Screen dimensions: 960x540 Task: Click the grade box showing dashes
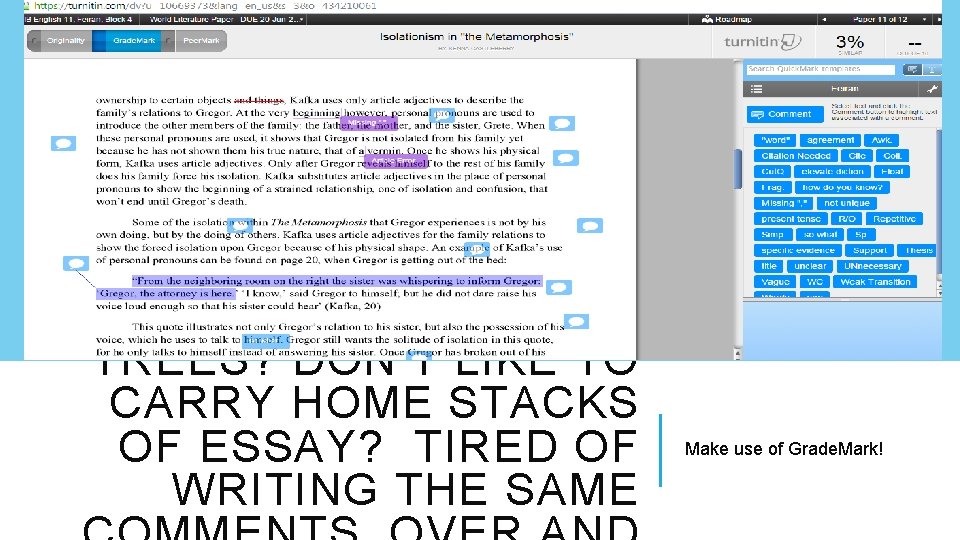pos(915,43)
